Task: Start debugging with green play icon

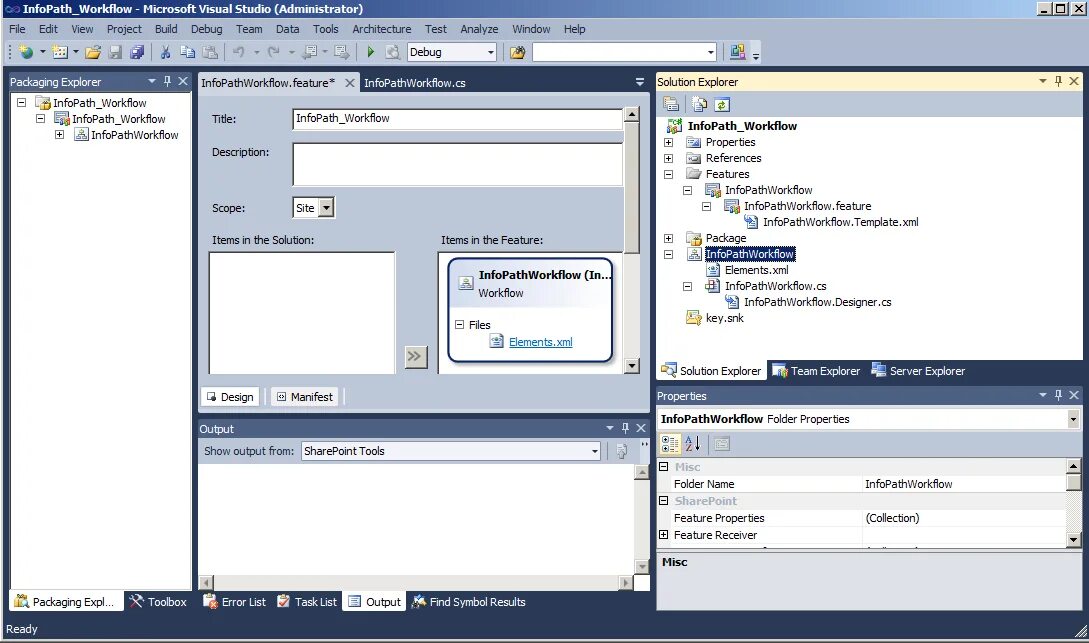Action: [370, 52]
